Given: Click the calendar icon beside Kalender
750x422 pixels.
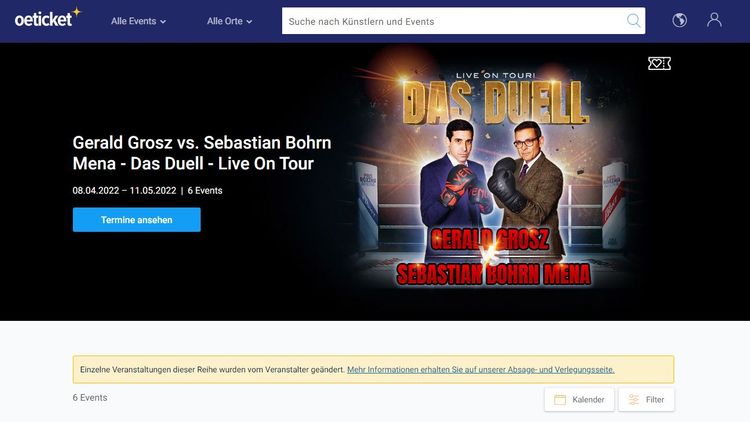Looking at the screenshot, I should pos(560,400).
